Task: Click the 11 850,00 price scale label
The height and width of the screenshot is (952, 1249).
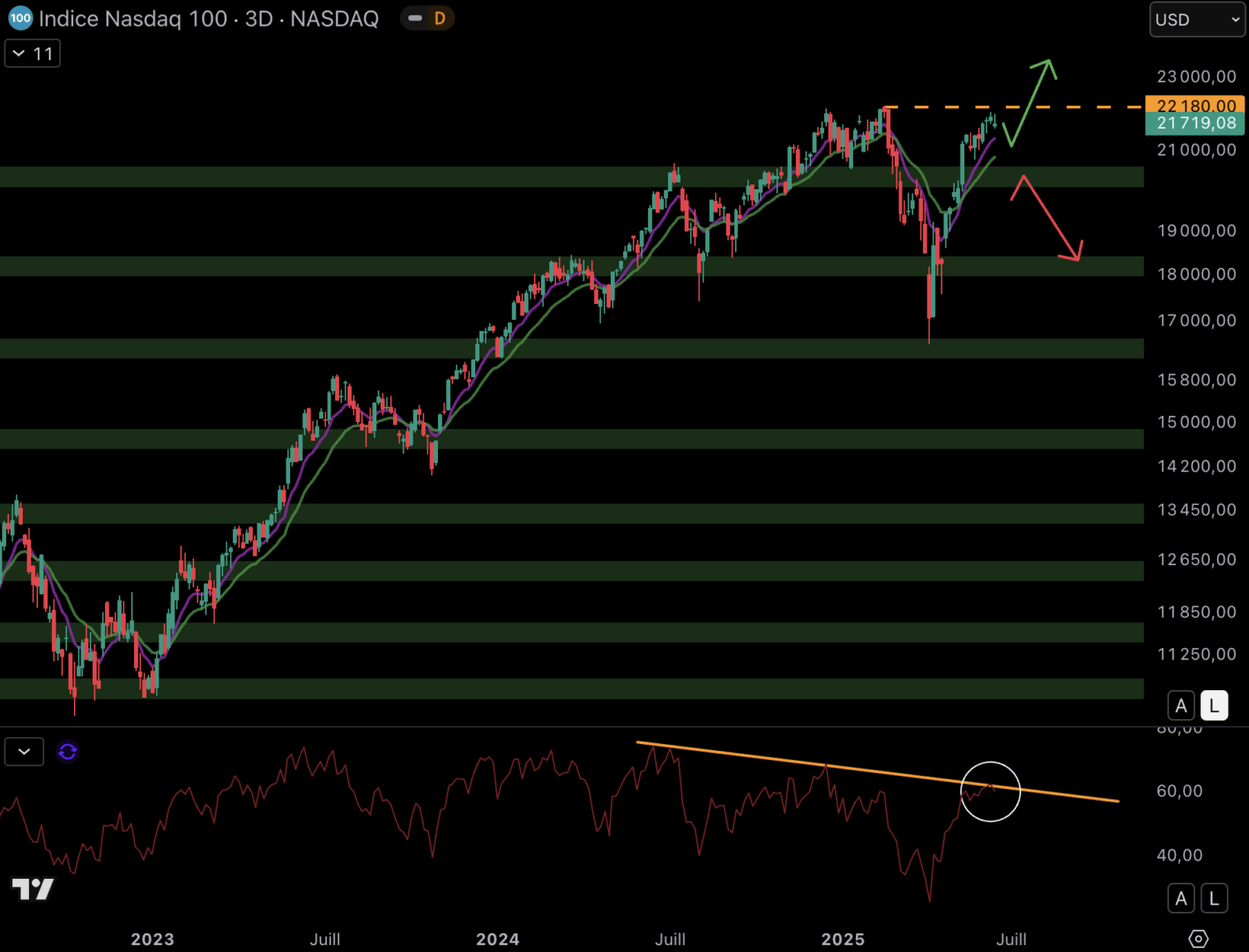Action: coord(1196,612)
